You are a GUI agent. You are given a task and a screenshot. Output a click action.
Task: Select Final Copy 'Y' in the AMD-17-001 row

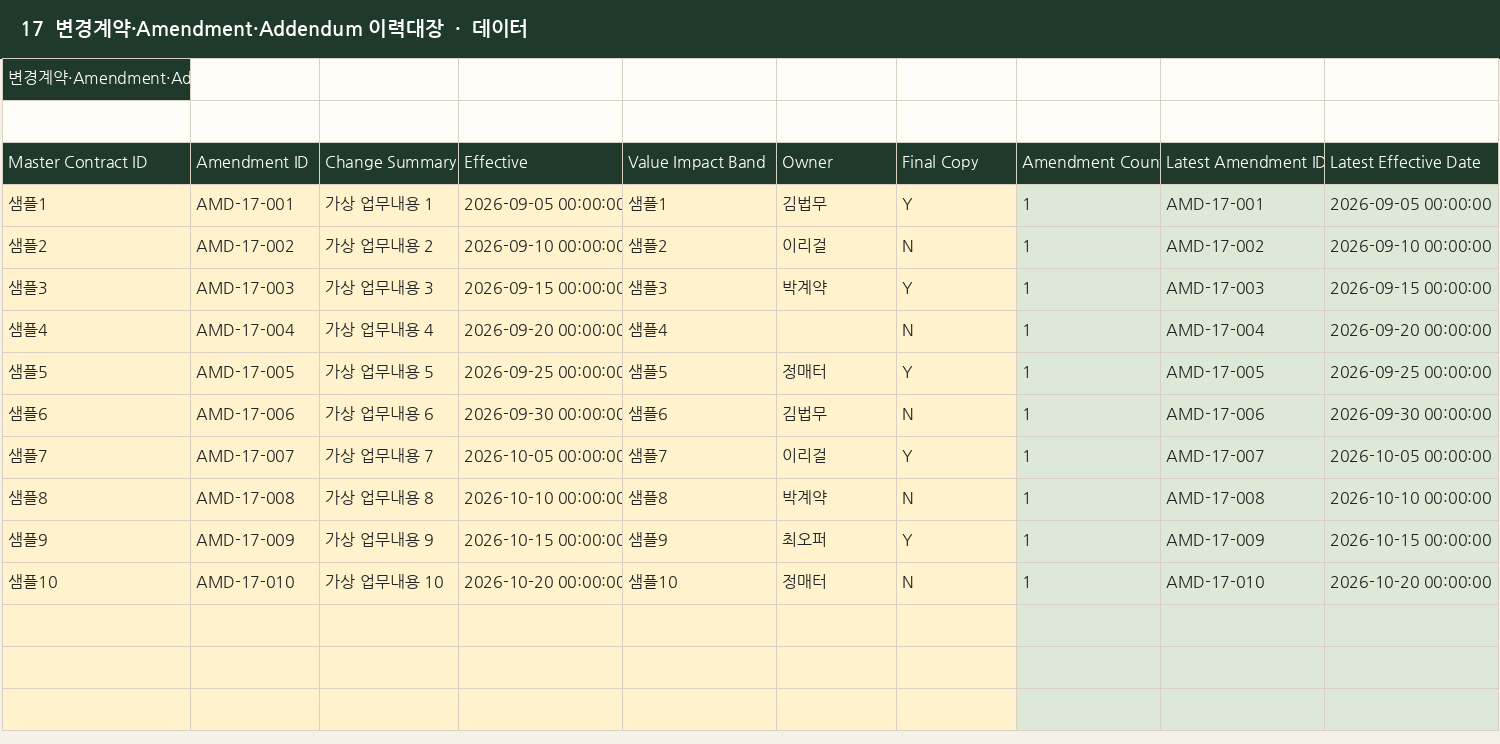(956, 205)
